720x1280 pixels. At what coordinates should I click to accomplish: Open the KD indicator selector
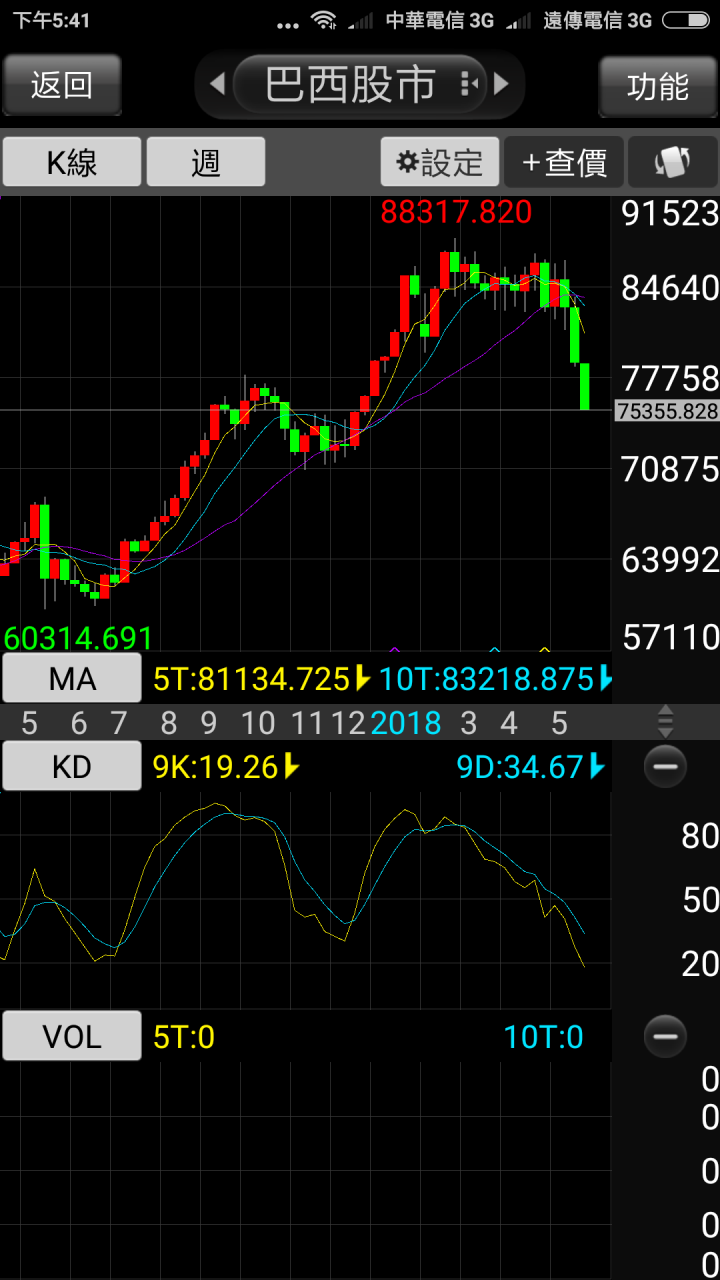[72, 767]
